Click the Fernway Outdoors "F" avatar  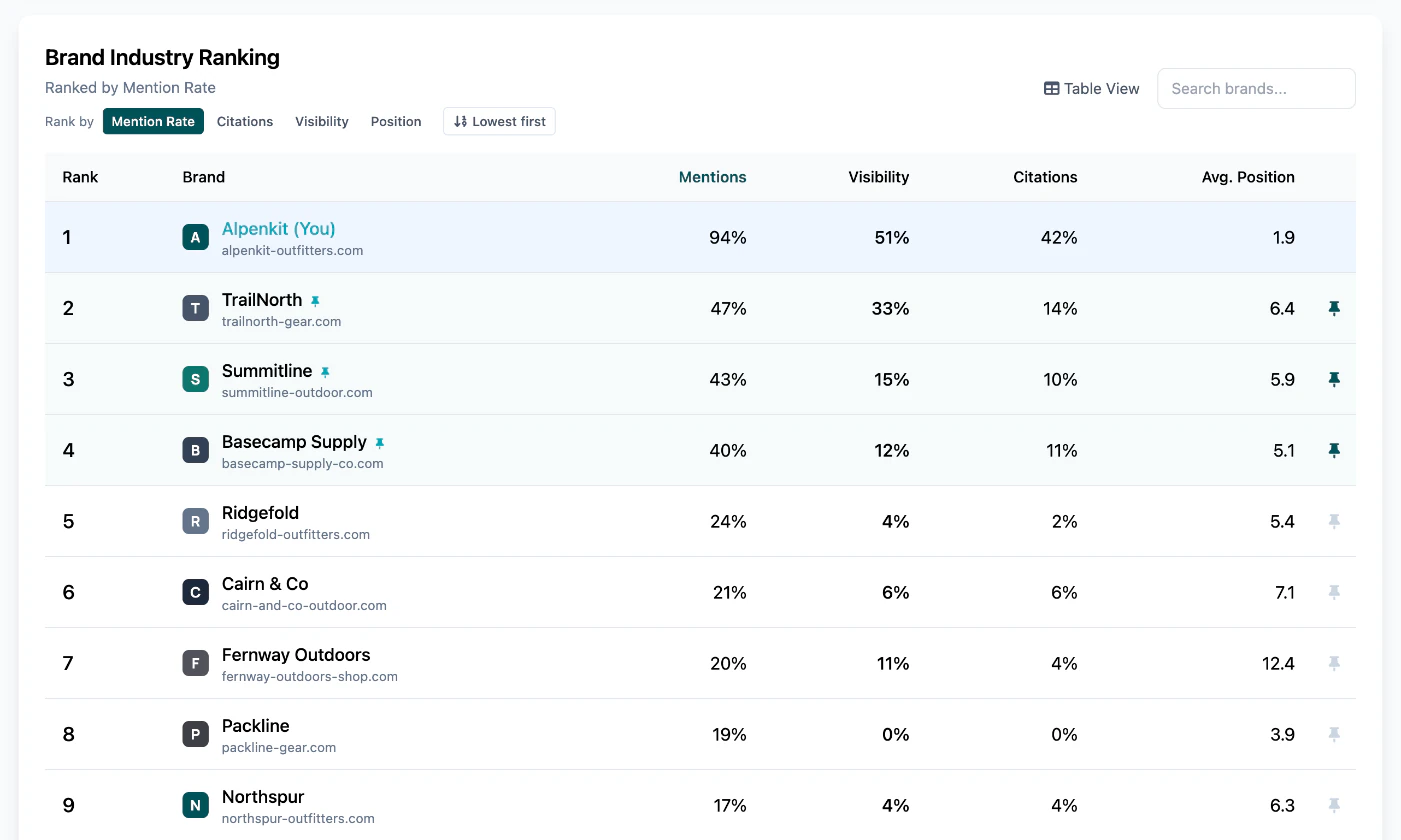pyautogui.click(x=195, y=663)
